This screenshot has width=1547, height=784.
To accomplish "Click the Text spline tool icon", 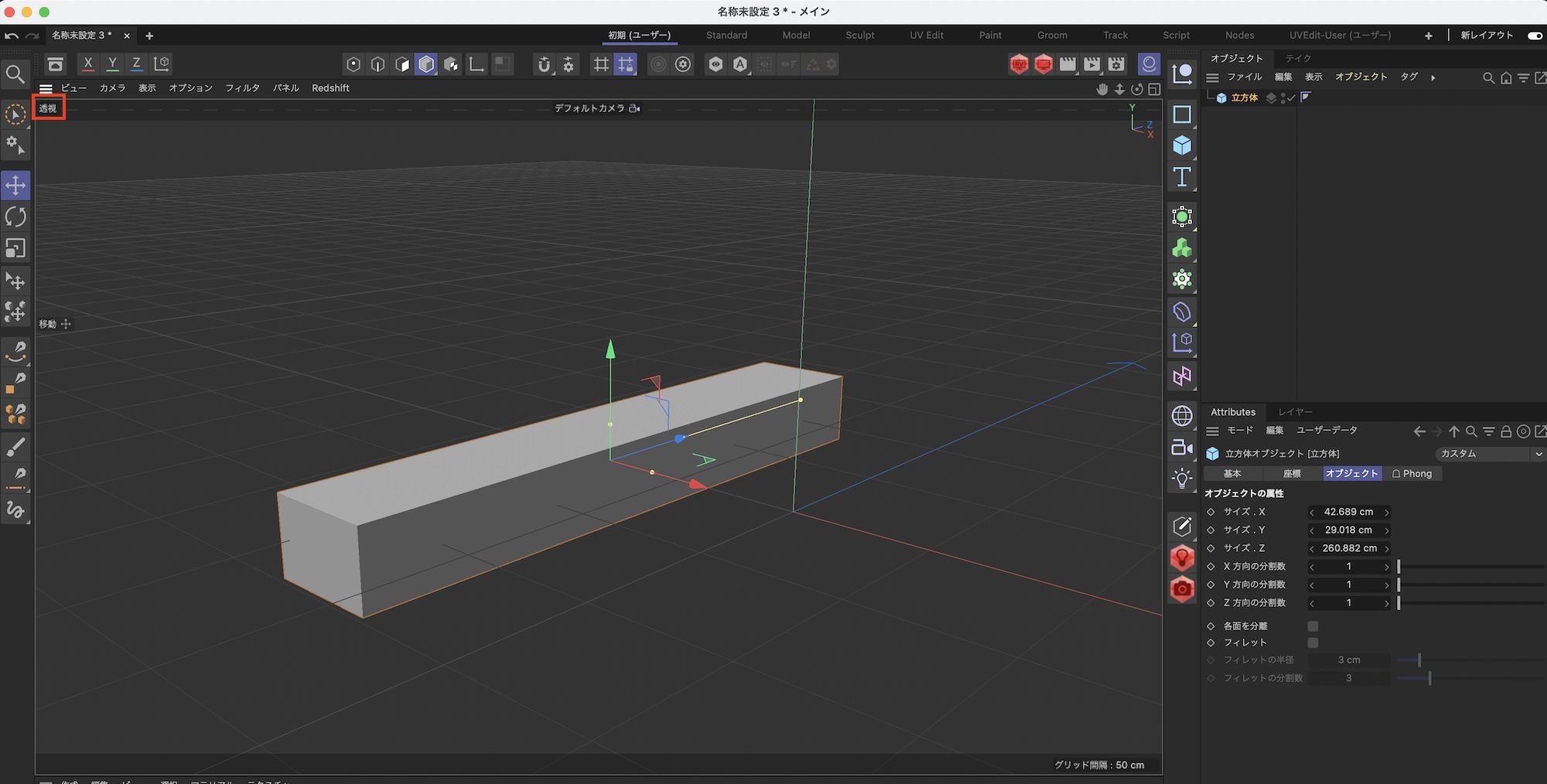I will pos(1182,177).
